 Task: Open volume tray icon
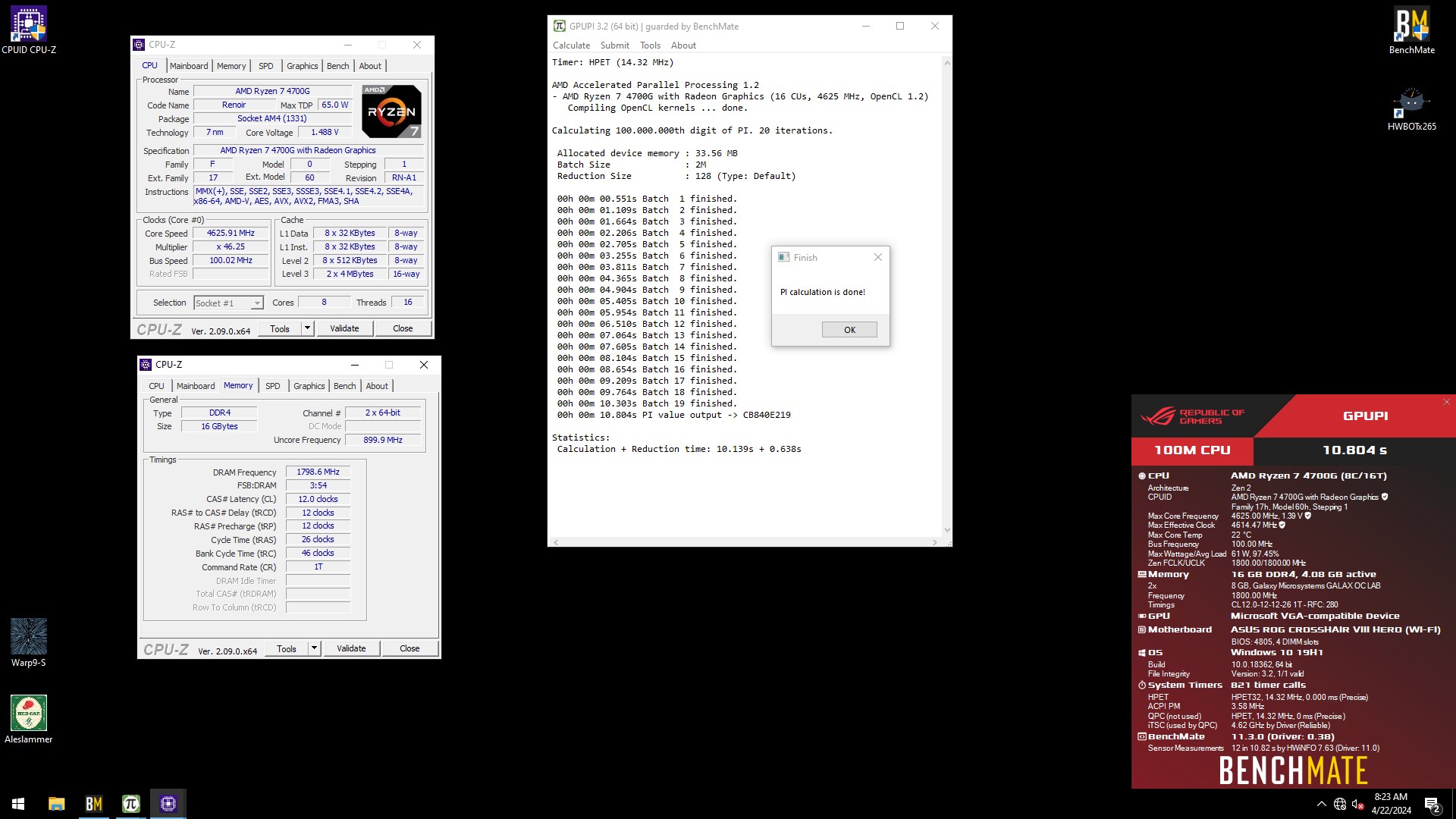click(1358, 804)
